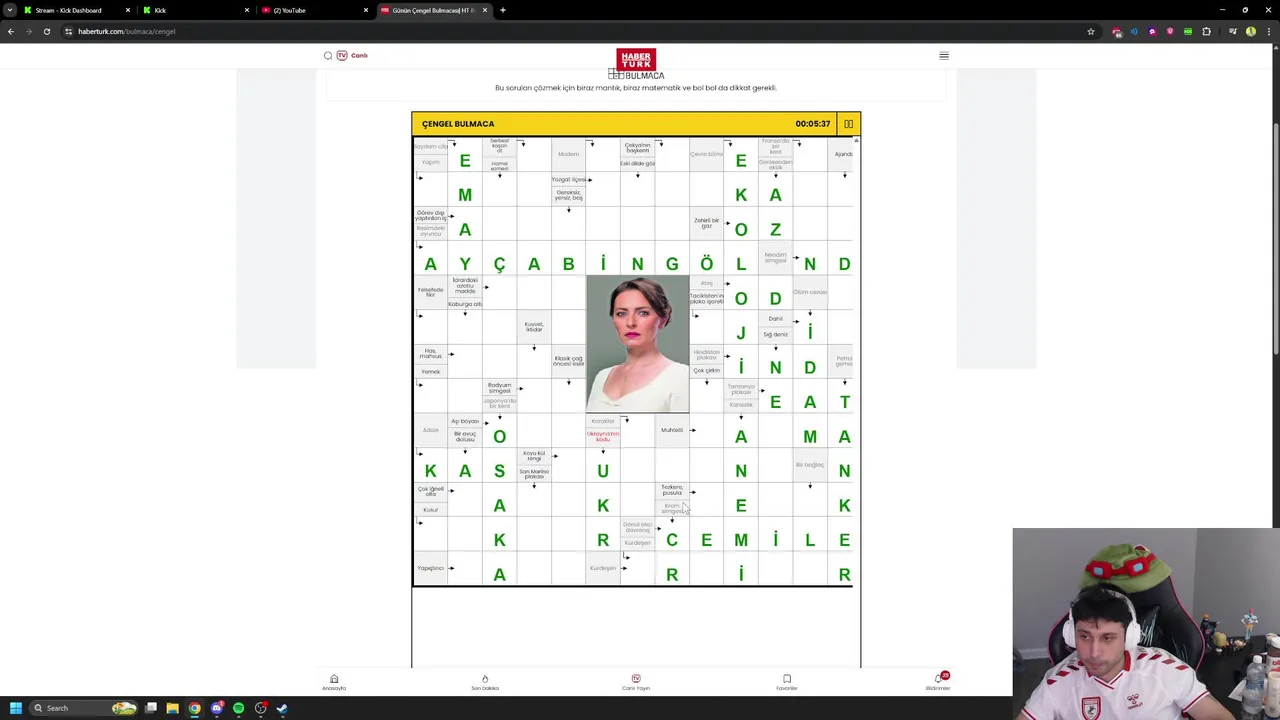Open Favoriler in bottom nav
The width and height of the screenshot is (1280, 720).
click(787, 682)
